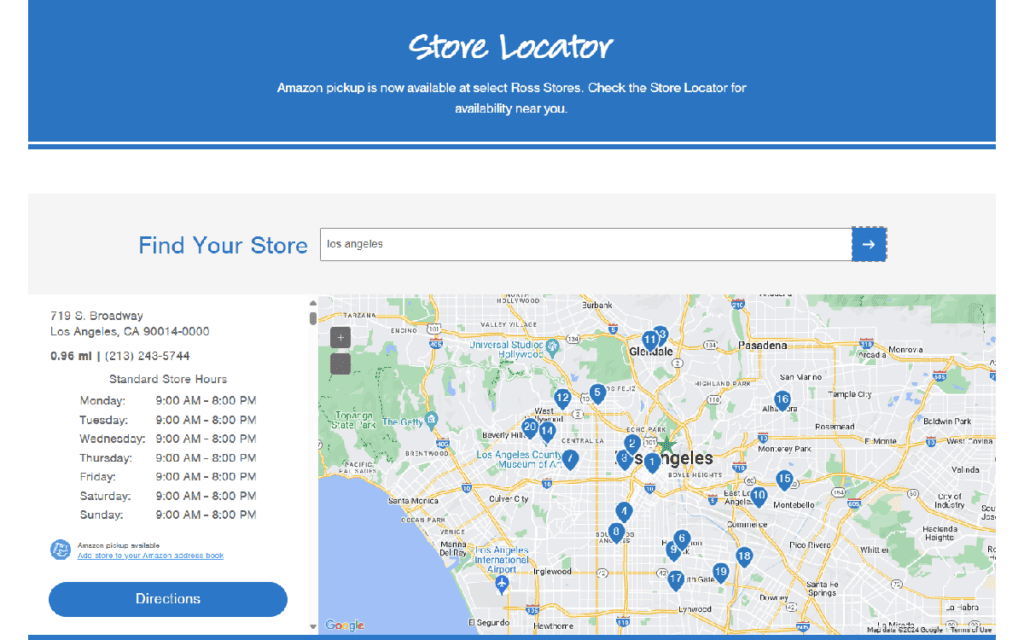Select map pin number 18

point(743,556)
